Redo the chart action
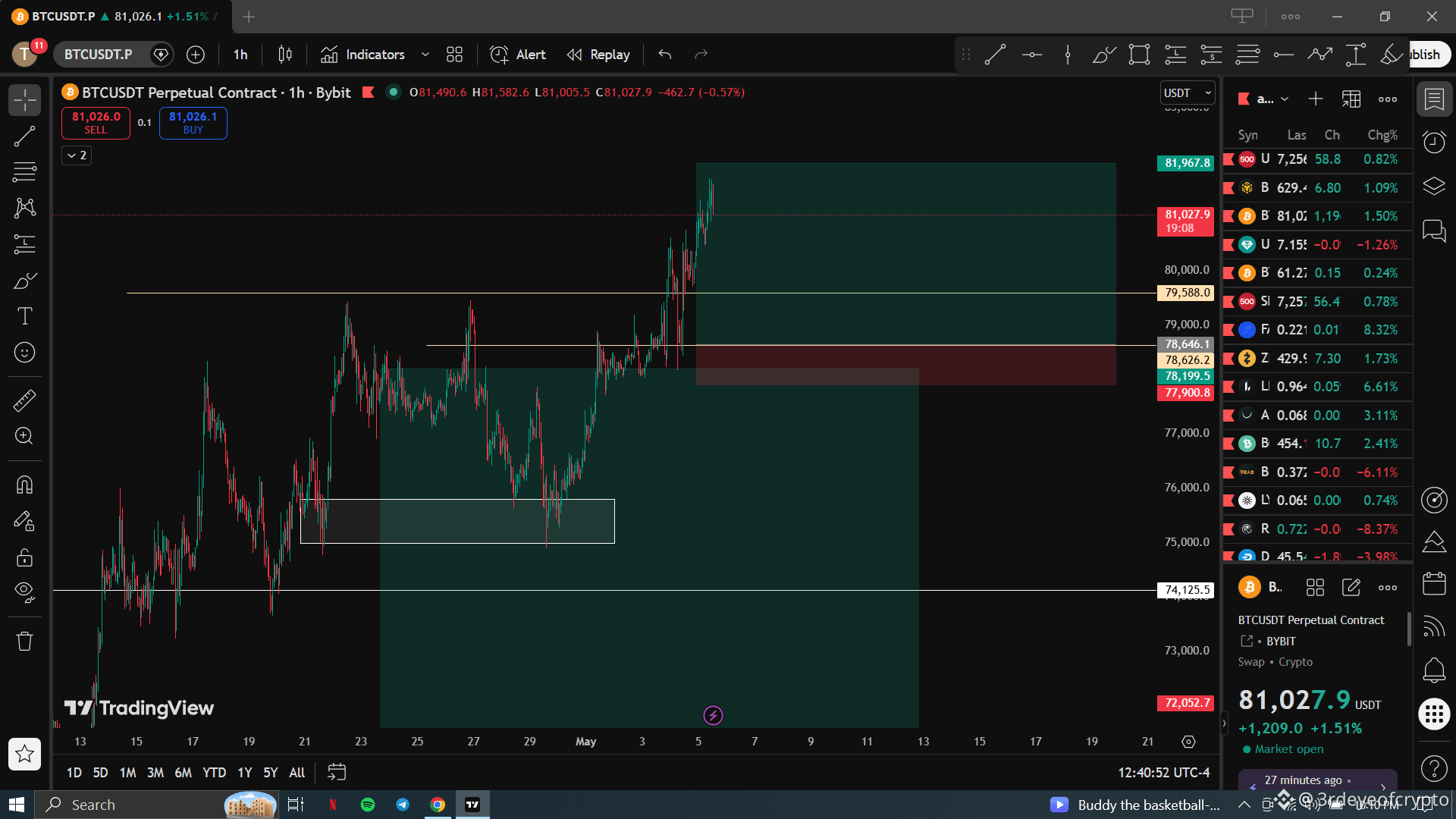Image resolution: width=1456 pixels, height=819 pixels. pos(701,55)
